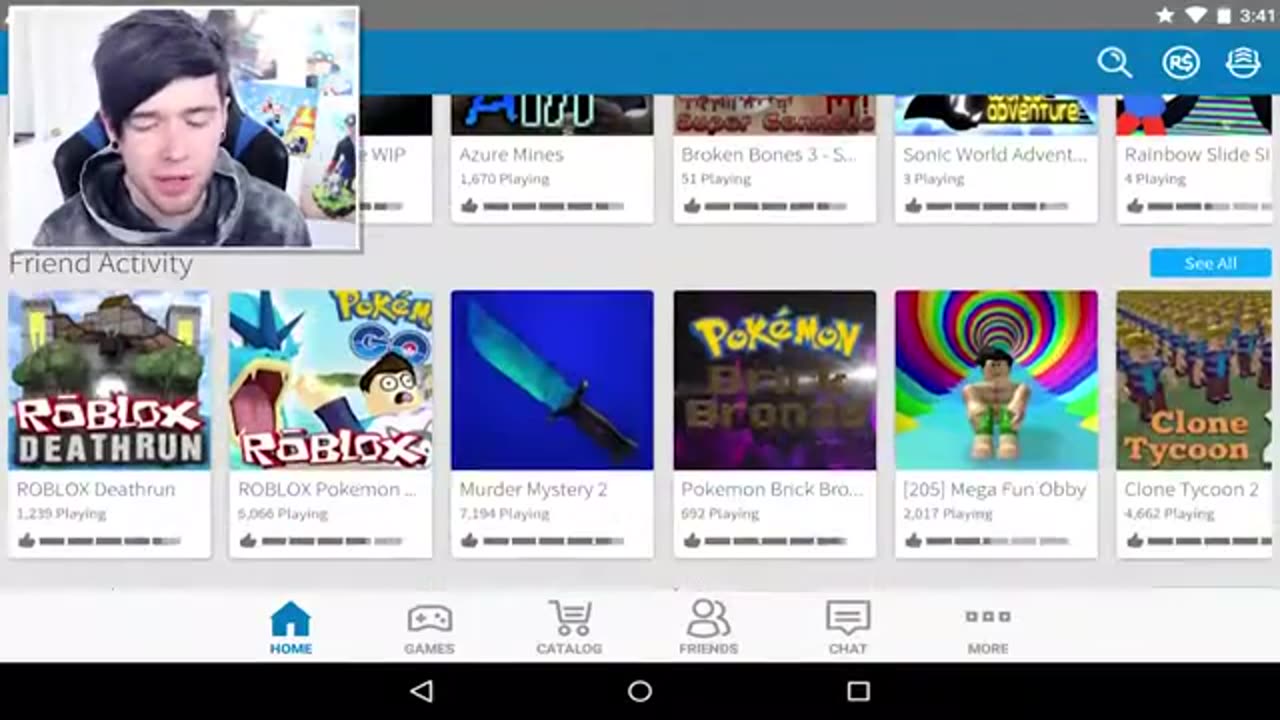
Task: Open Sonic World Adventure thumbnail image
Action: point(996,114)
